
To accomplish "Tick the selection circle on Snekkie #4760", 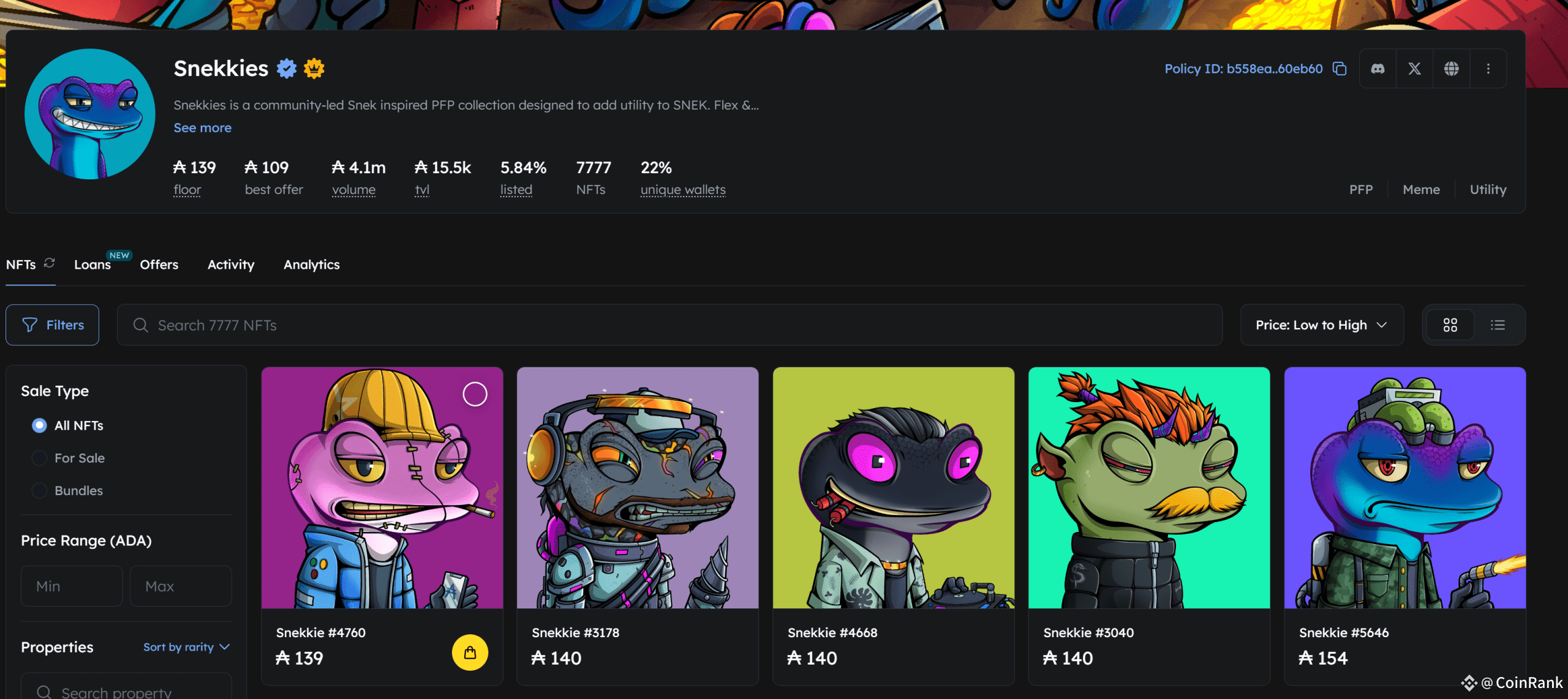I will pos(475,394).
